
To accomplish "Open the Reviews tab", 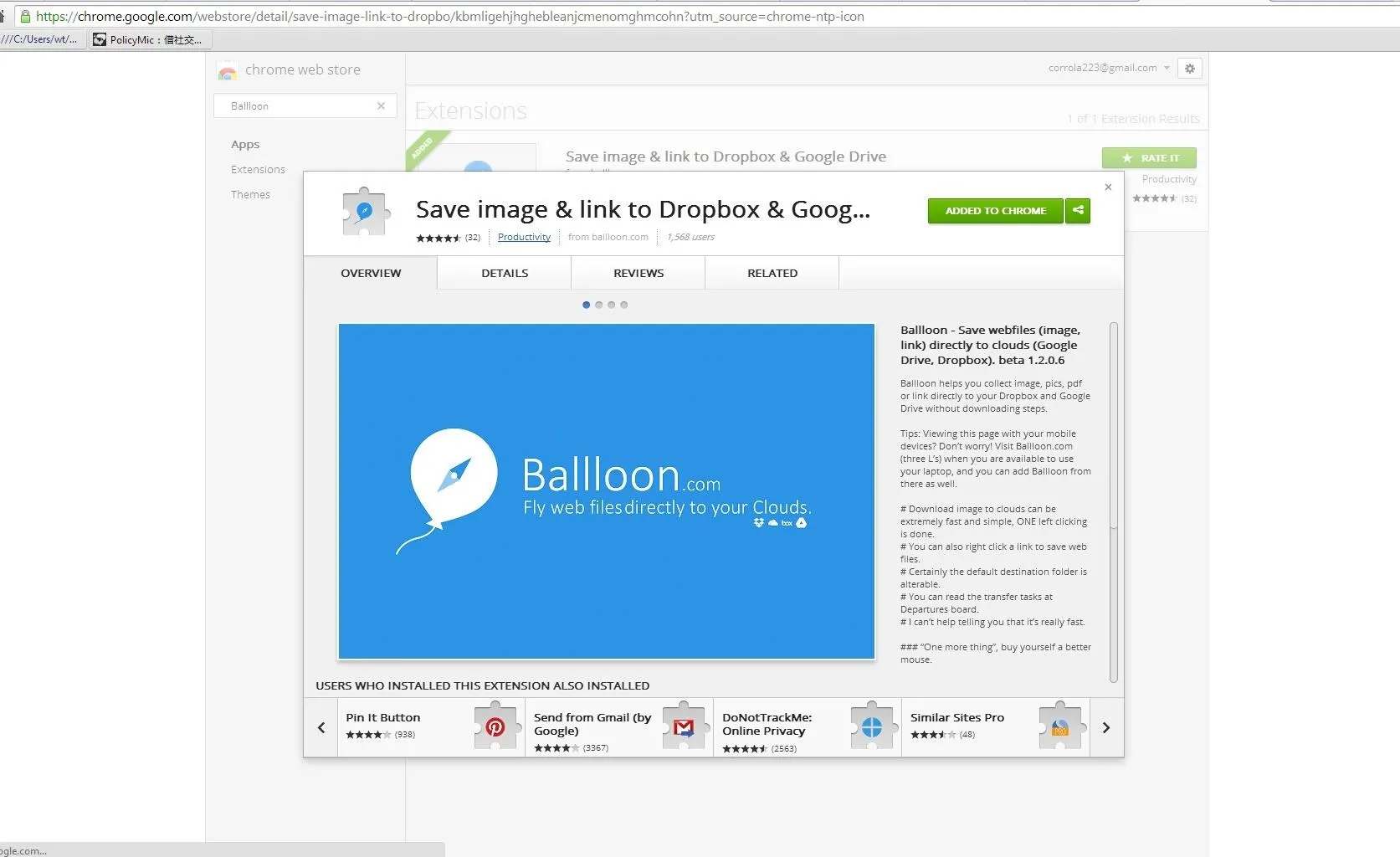I will (638, 273).
